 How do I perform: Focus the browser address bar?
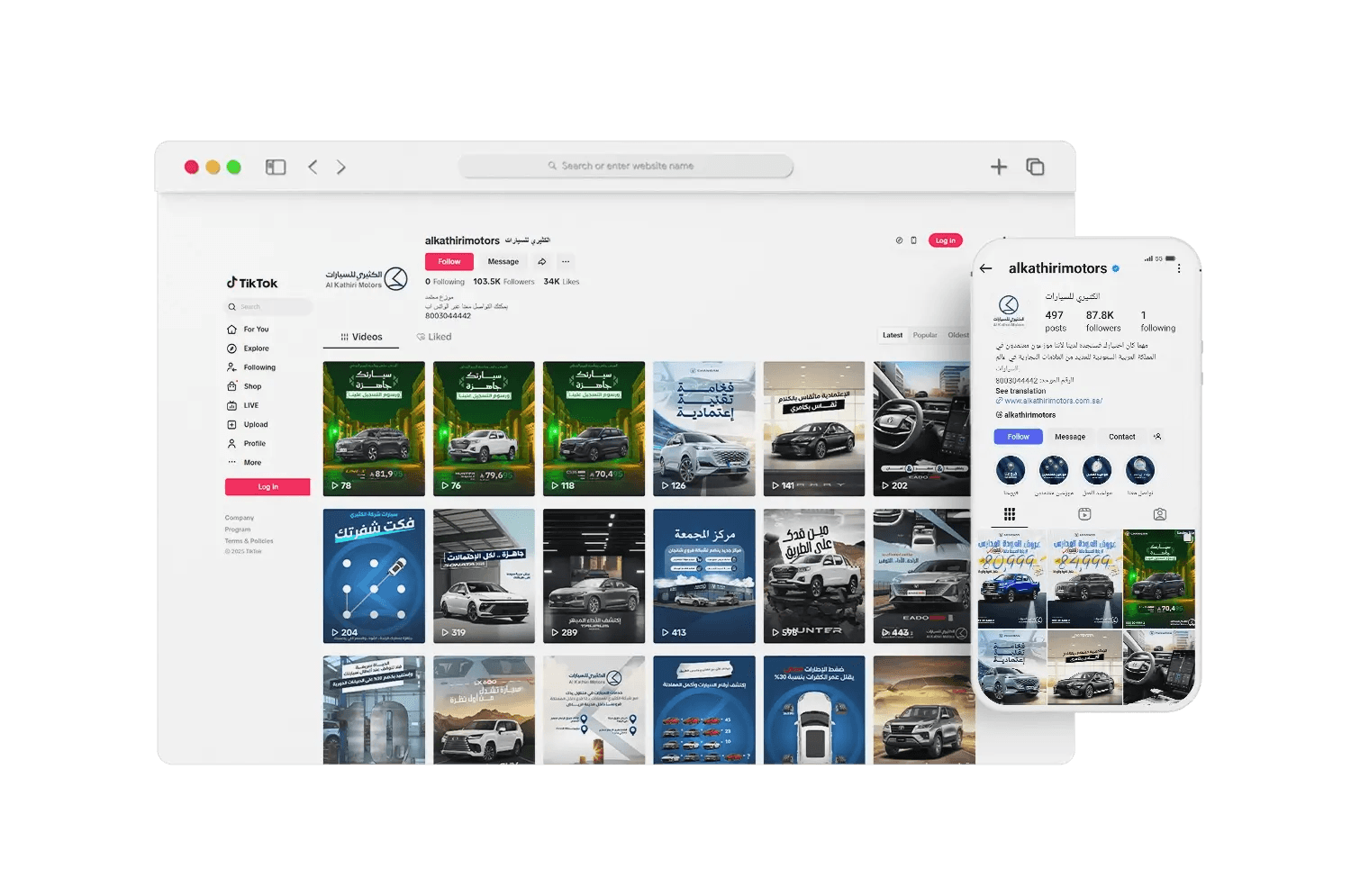[x=626, y=166]
